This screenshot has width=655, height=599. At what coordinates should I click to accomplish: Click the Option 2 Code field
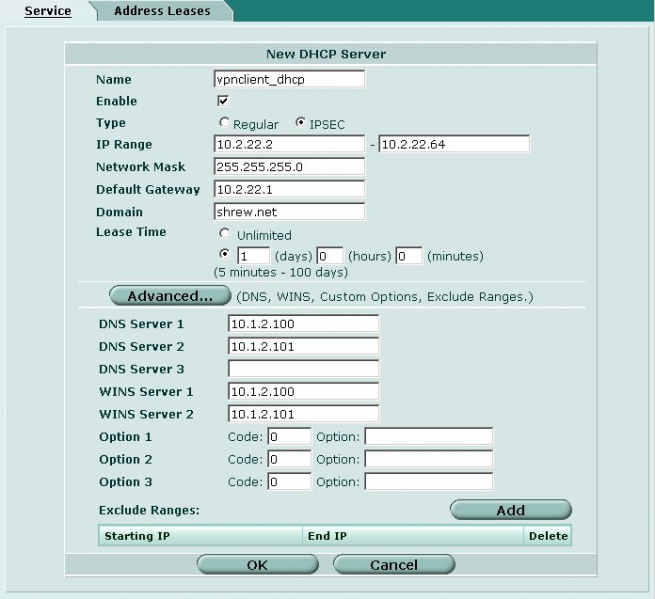point(289,459)
